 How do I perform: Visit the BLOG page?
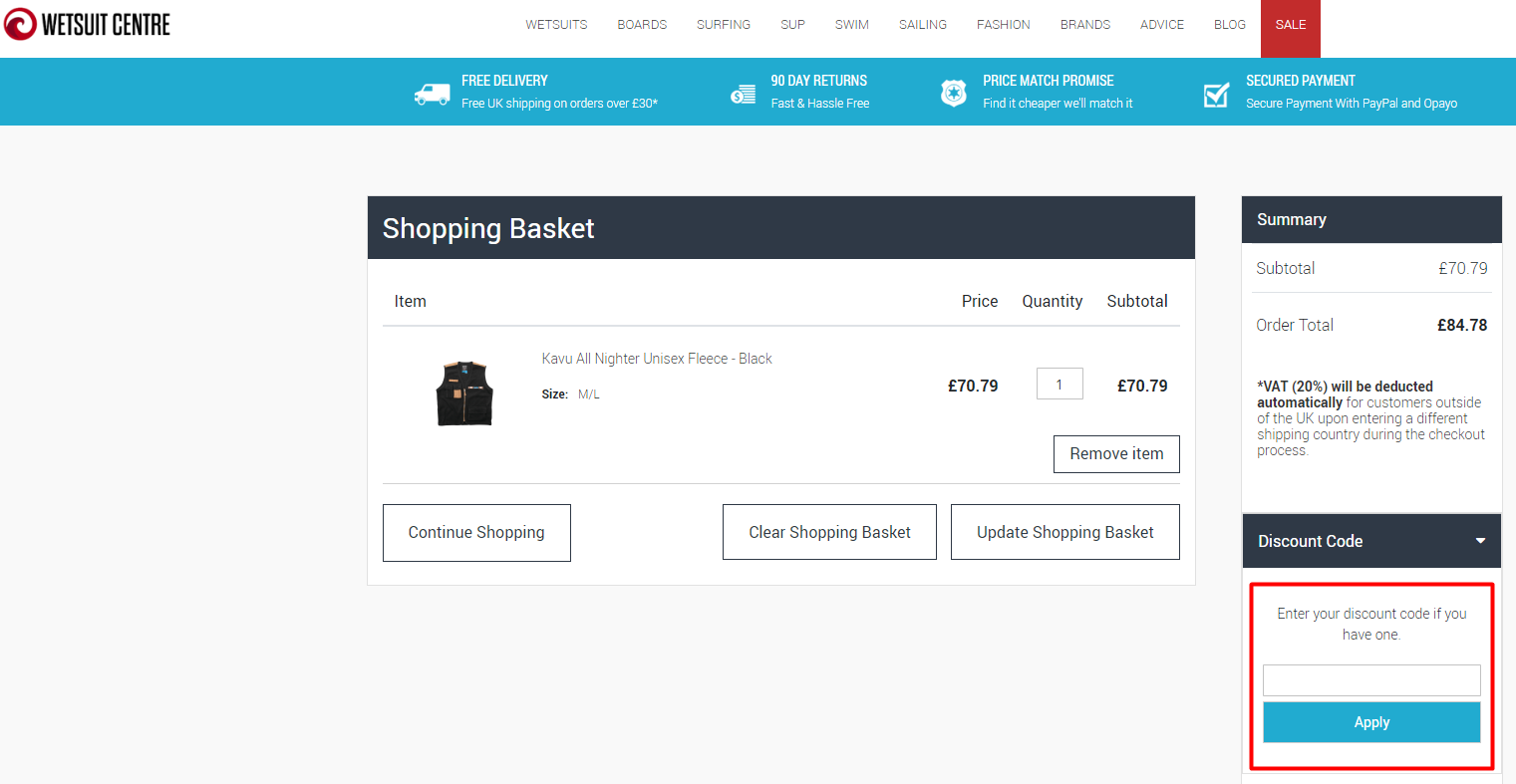[x=1229, y=24]
